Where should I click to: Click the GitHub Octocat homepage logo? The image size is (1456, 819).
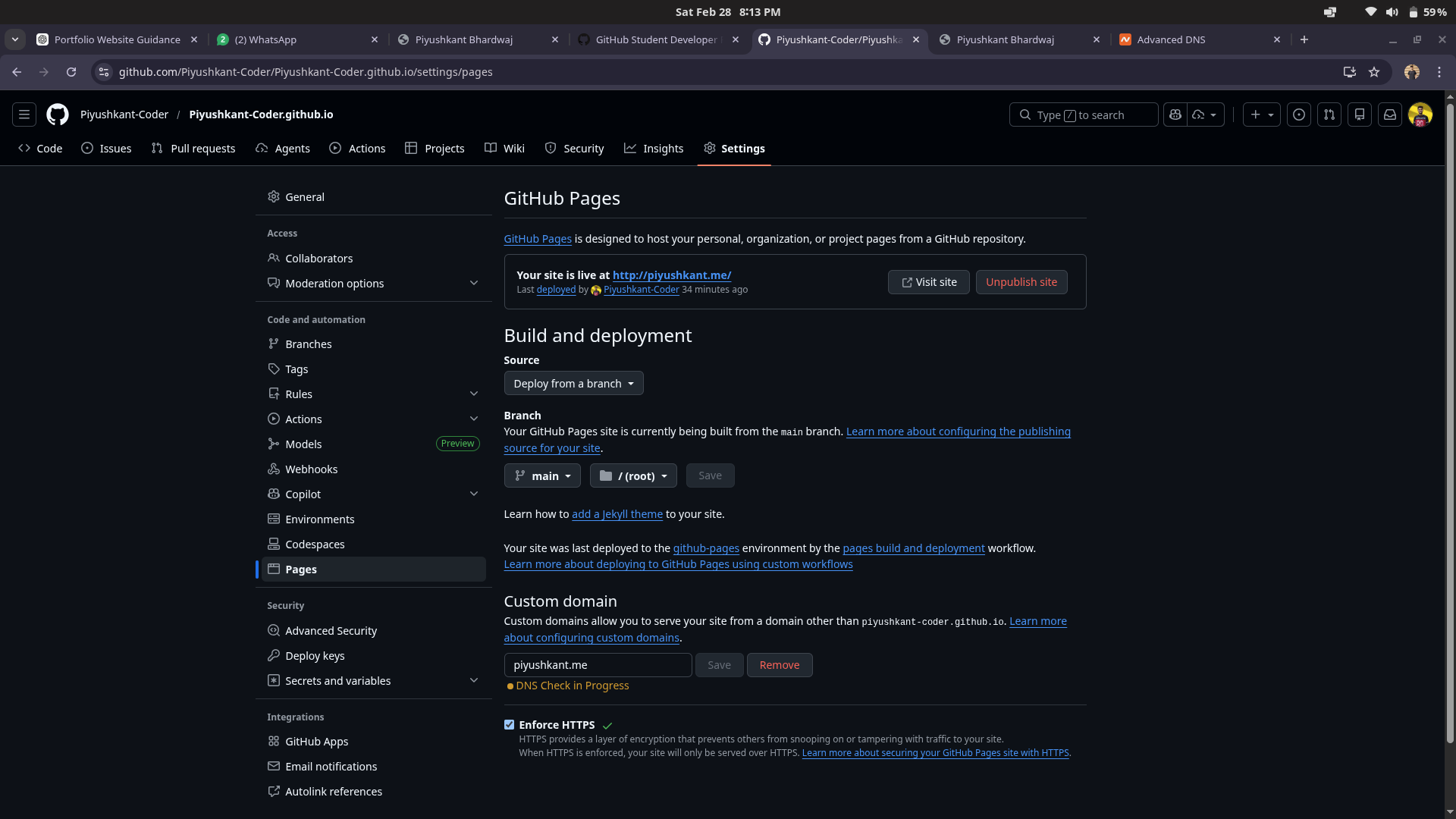58,115
